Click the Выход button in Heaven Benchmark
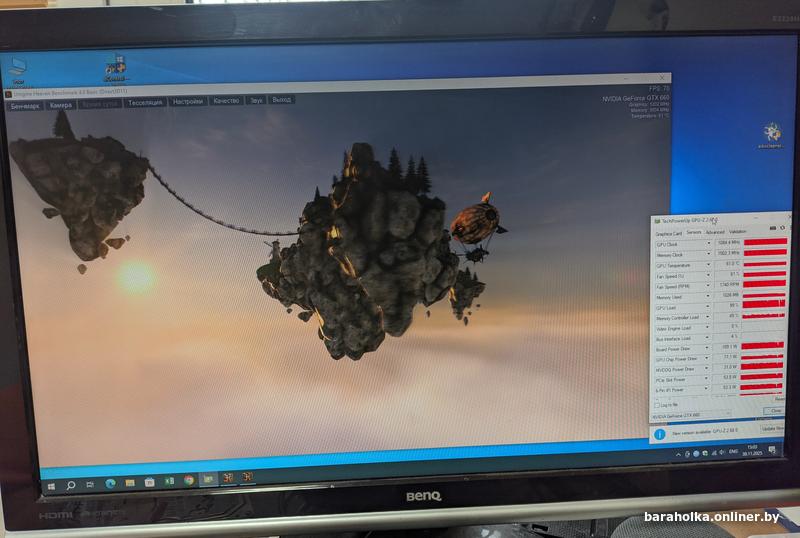Viewport: 800px width, 538px height. pos(282,100)
